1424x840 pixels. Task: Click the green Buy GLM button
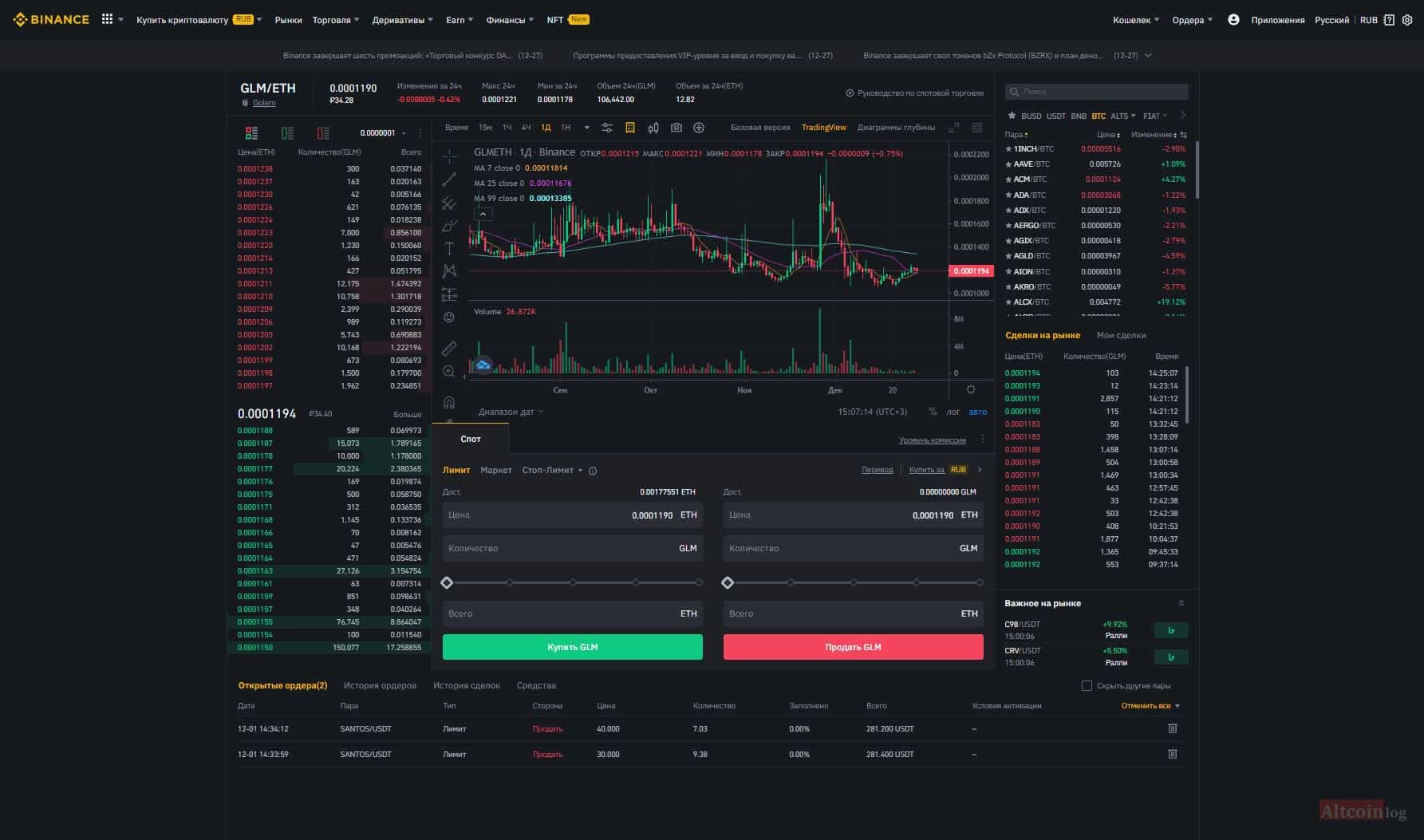tap(573, 647)
